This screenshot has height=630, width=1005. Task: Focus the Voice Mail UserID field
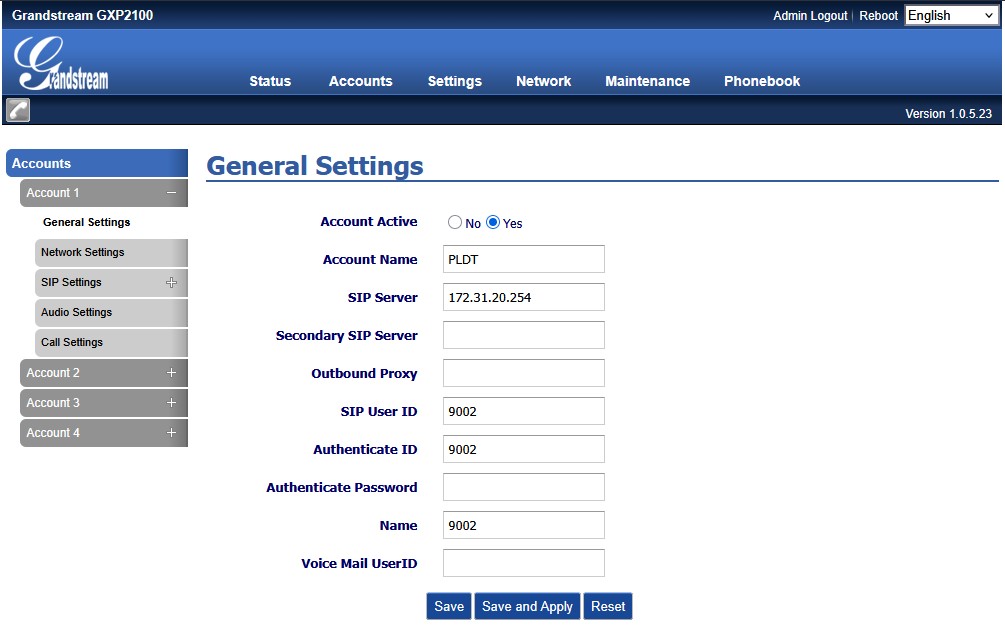(524, 563)
